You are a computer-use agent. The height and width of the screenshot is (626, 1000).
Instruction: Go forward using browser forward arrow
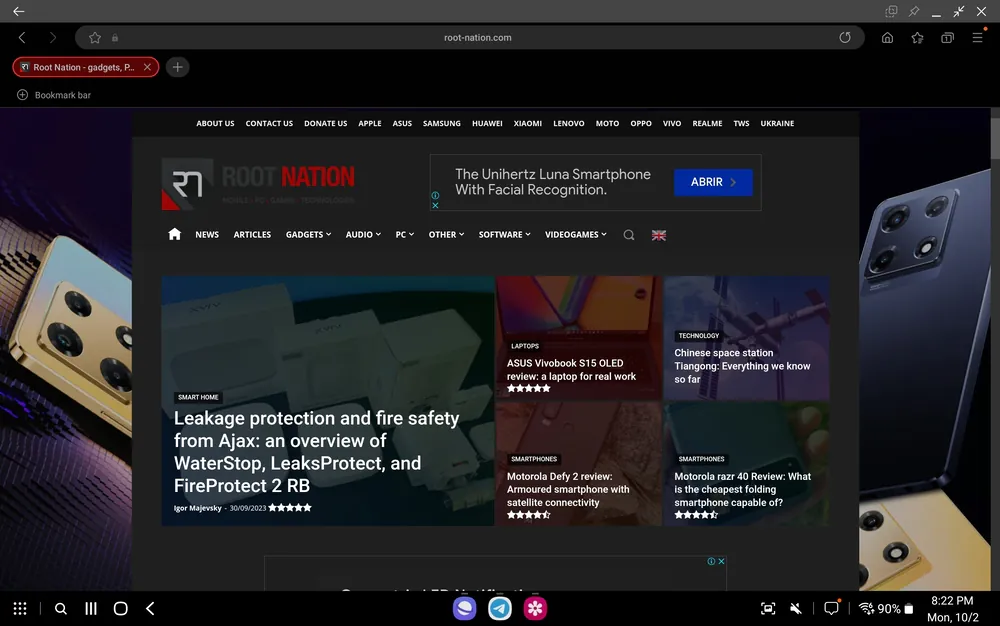click(x=52, y=38)
